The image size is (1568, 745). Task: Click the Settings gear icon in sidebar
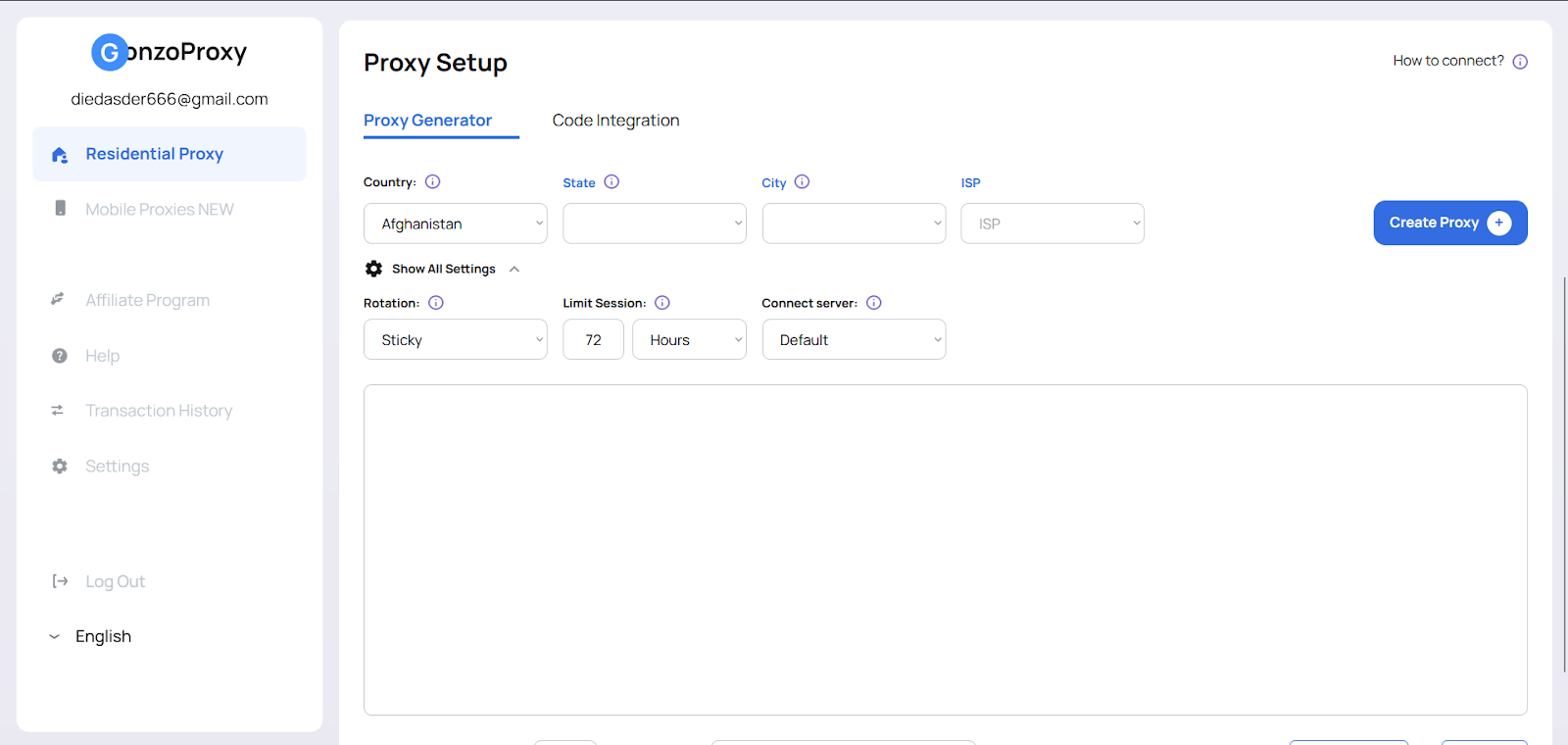click(60, 467)
